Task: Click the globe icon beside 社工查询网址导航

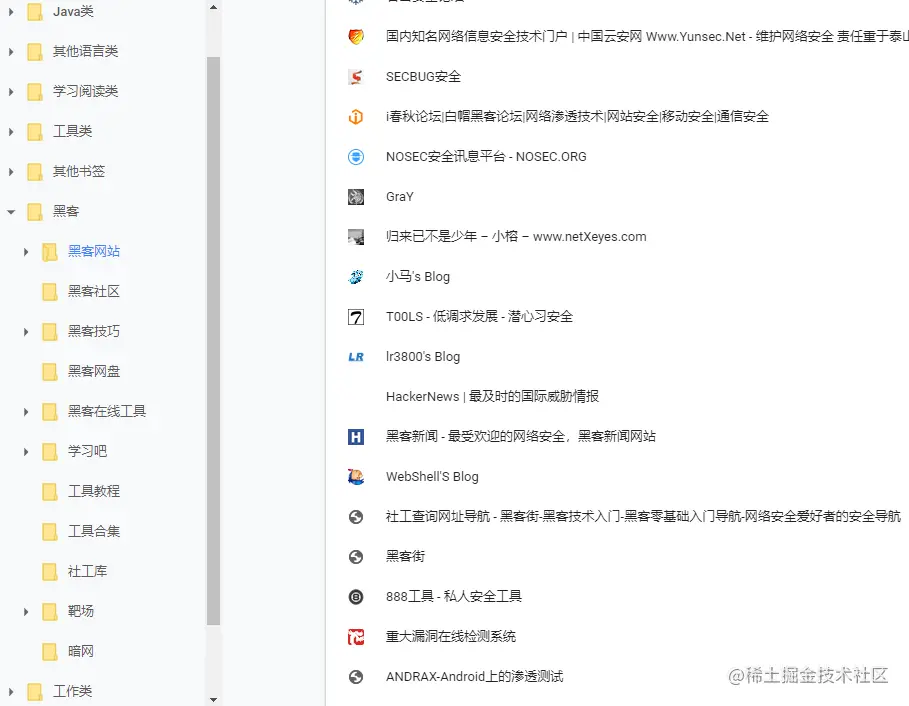Action: (x=356, y=516)
